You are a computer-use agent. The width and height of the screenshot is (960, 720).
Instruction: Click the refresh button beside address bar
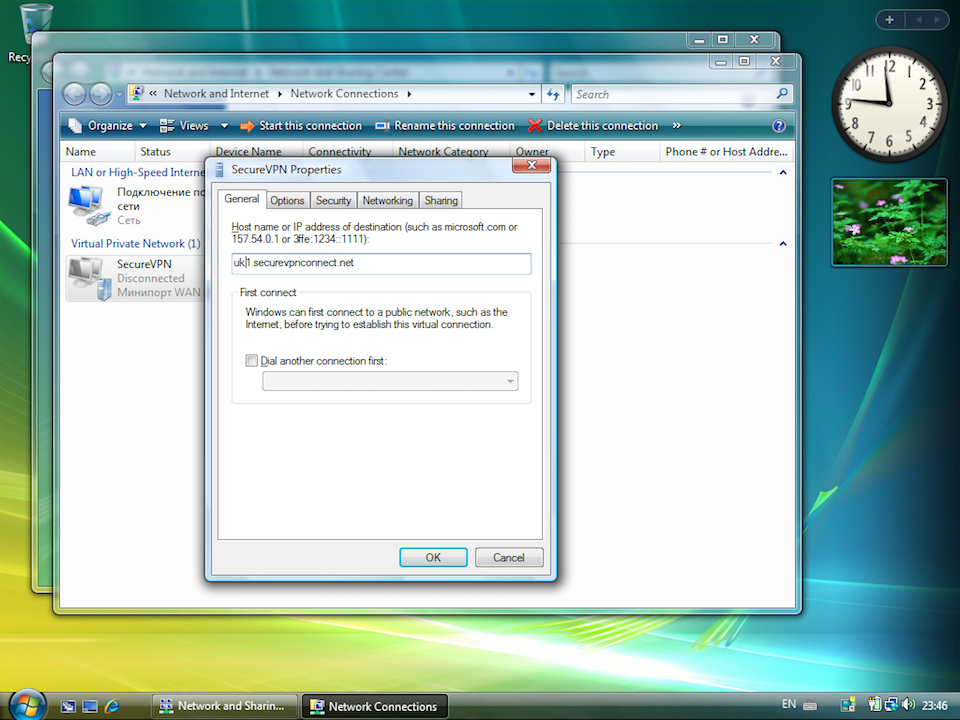click(x=553, y=94)
